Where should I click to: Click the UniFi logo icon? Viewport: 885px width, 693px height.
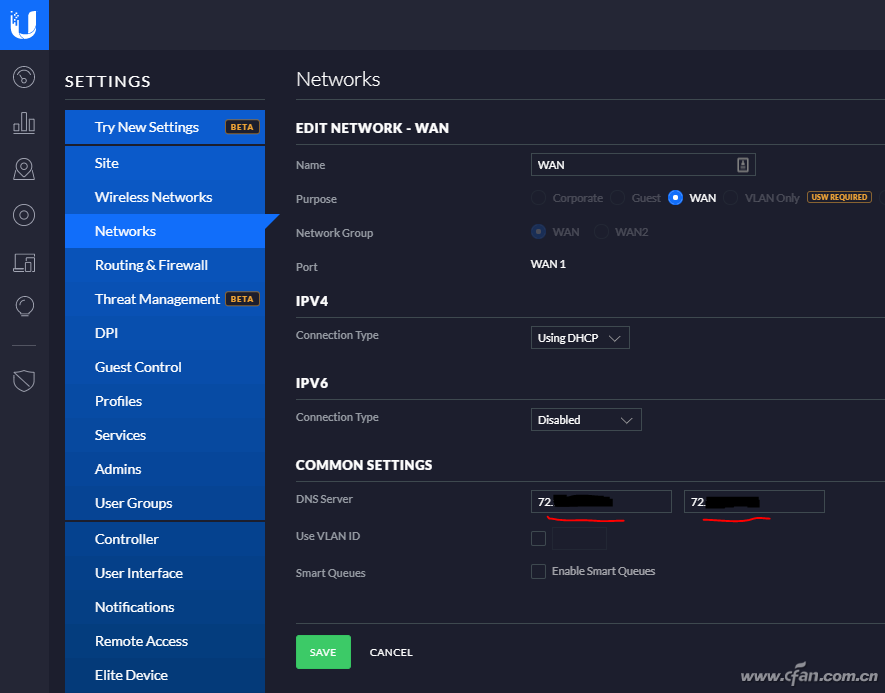pos(24,24)
